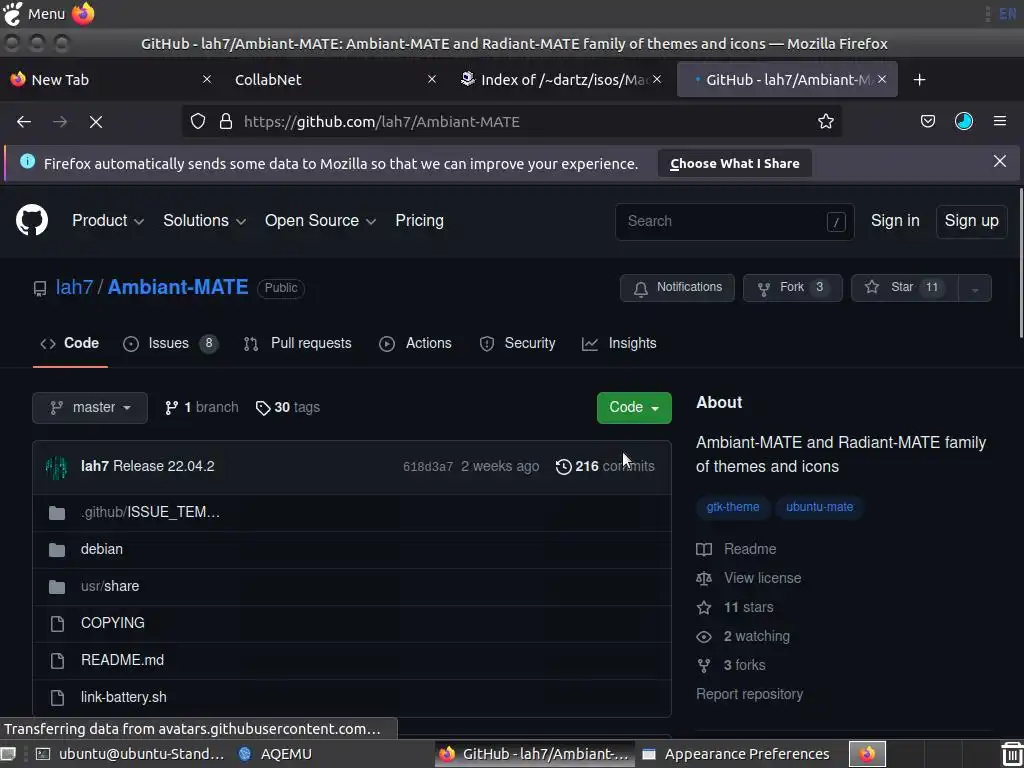Click the Firefox icon in top panel
Viewport: 1024px width, 768px height.
pos(83,13)
